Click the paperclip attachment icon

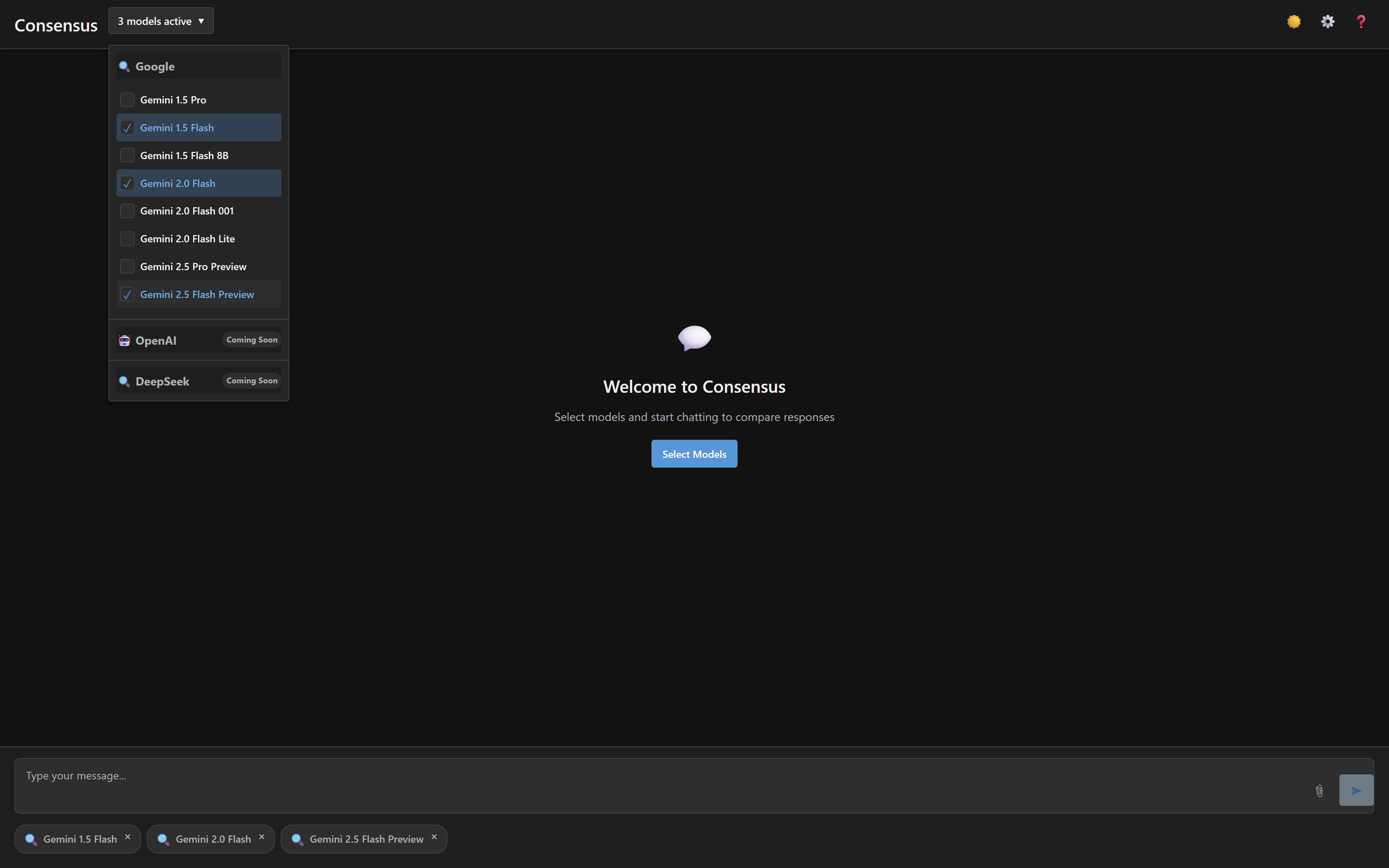[x=1319, y=791]
